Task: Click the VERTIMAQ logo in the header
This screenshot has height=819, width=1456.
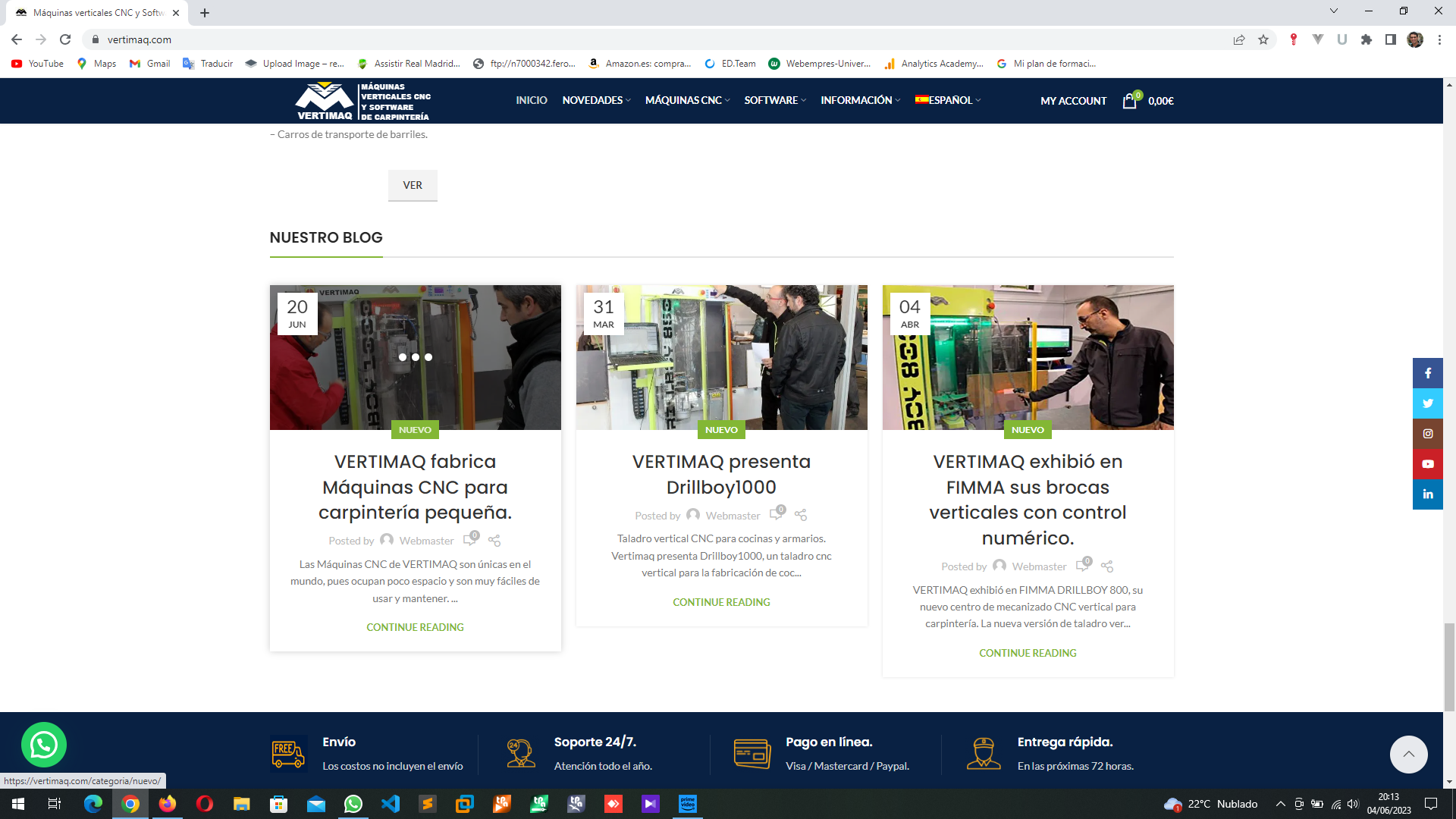Action: tap(362, 101)
